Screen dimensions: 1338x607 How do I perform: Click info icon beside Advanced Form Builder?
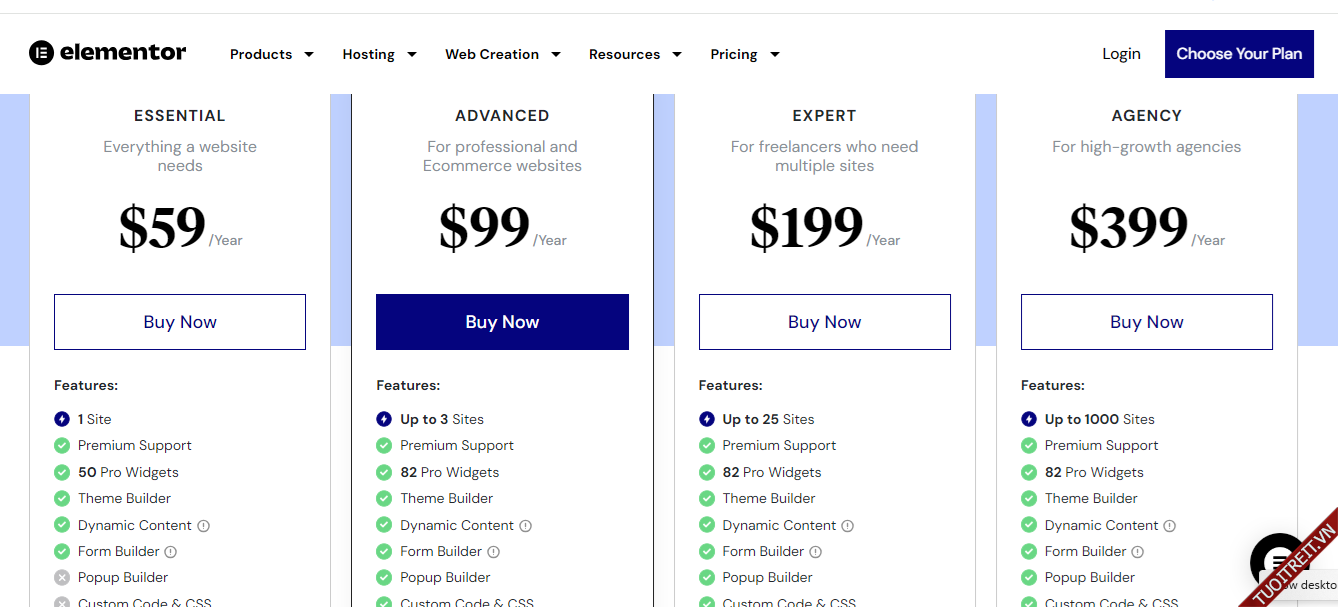click(x=493, y=552)
